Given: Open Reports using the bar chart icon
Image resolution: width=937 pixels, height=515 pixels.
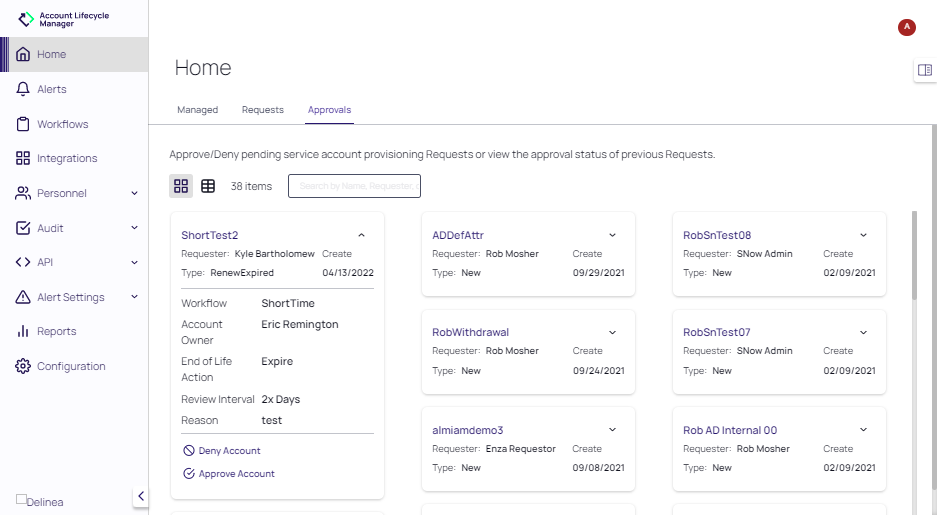Looking at the screenshot, I should pos(23,331).
